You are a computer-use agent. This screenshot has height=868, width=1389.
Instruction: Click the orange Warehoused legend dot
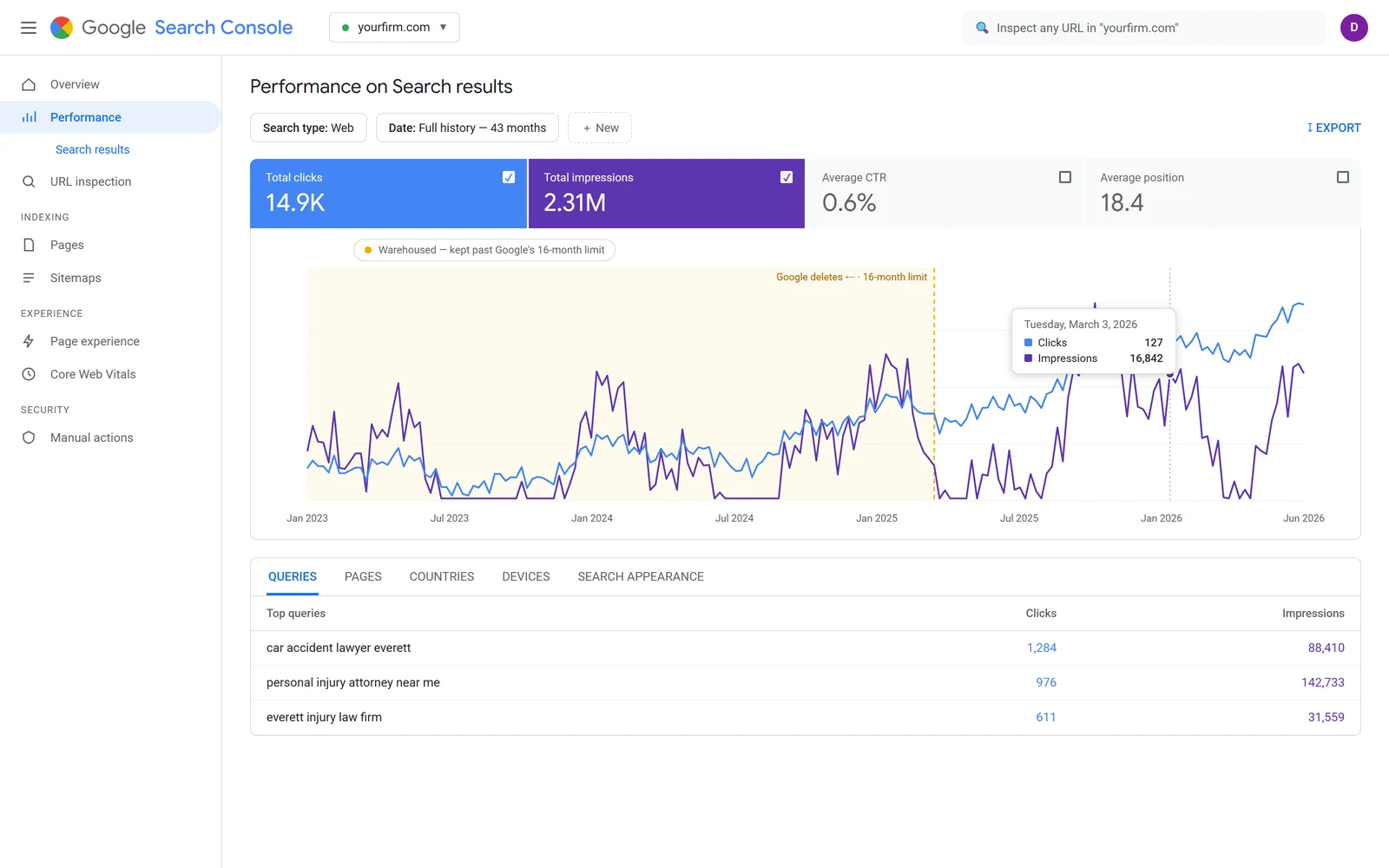[x=368, y=250]
